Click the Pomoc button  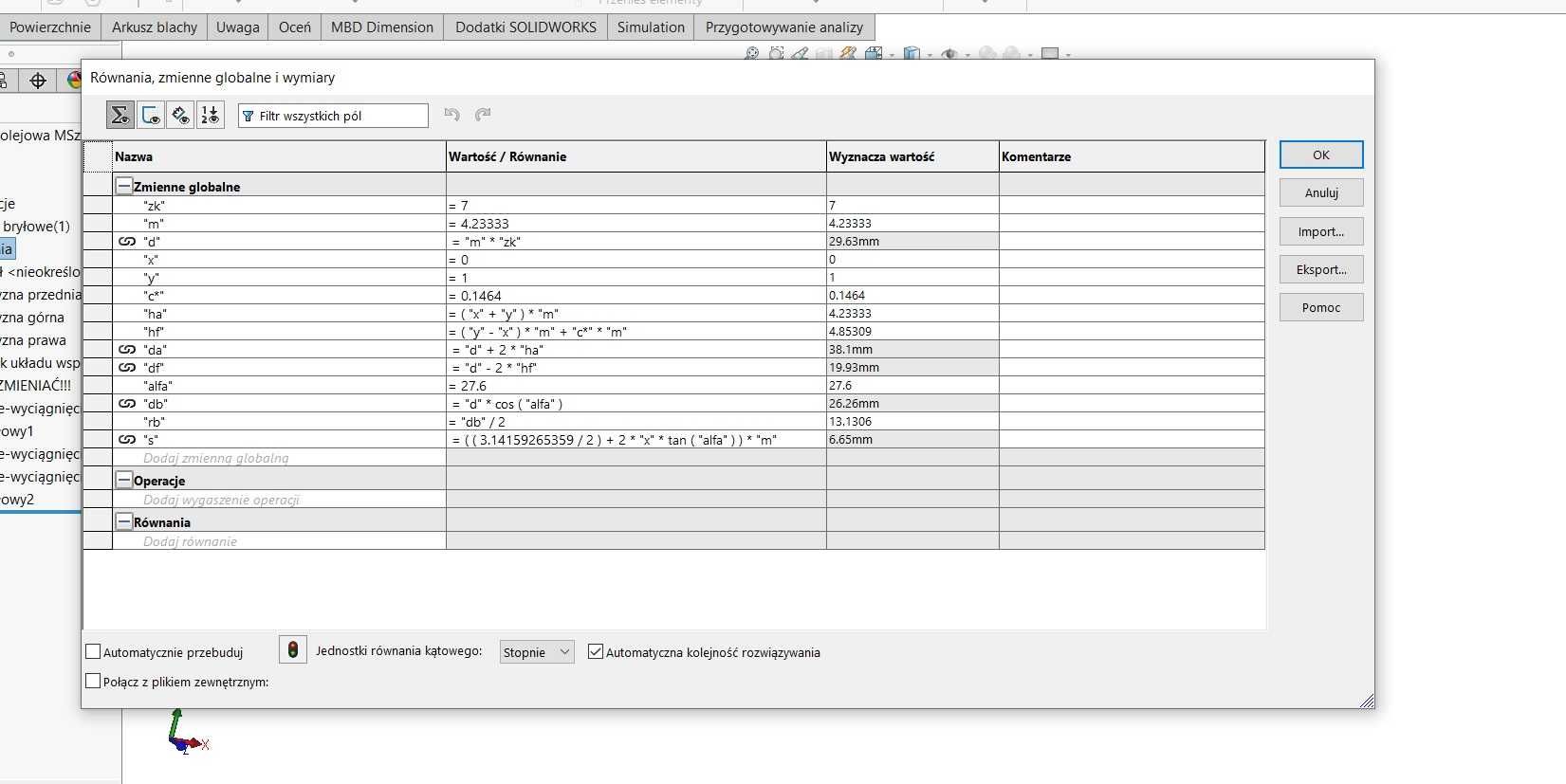click(x=1321, y=307)
